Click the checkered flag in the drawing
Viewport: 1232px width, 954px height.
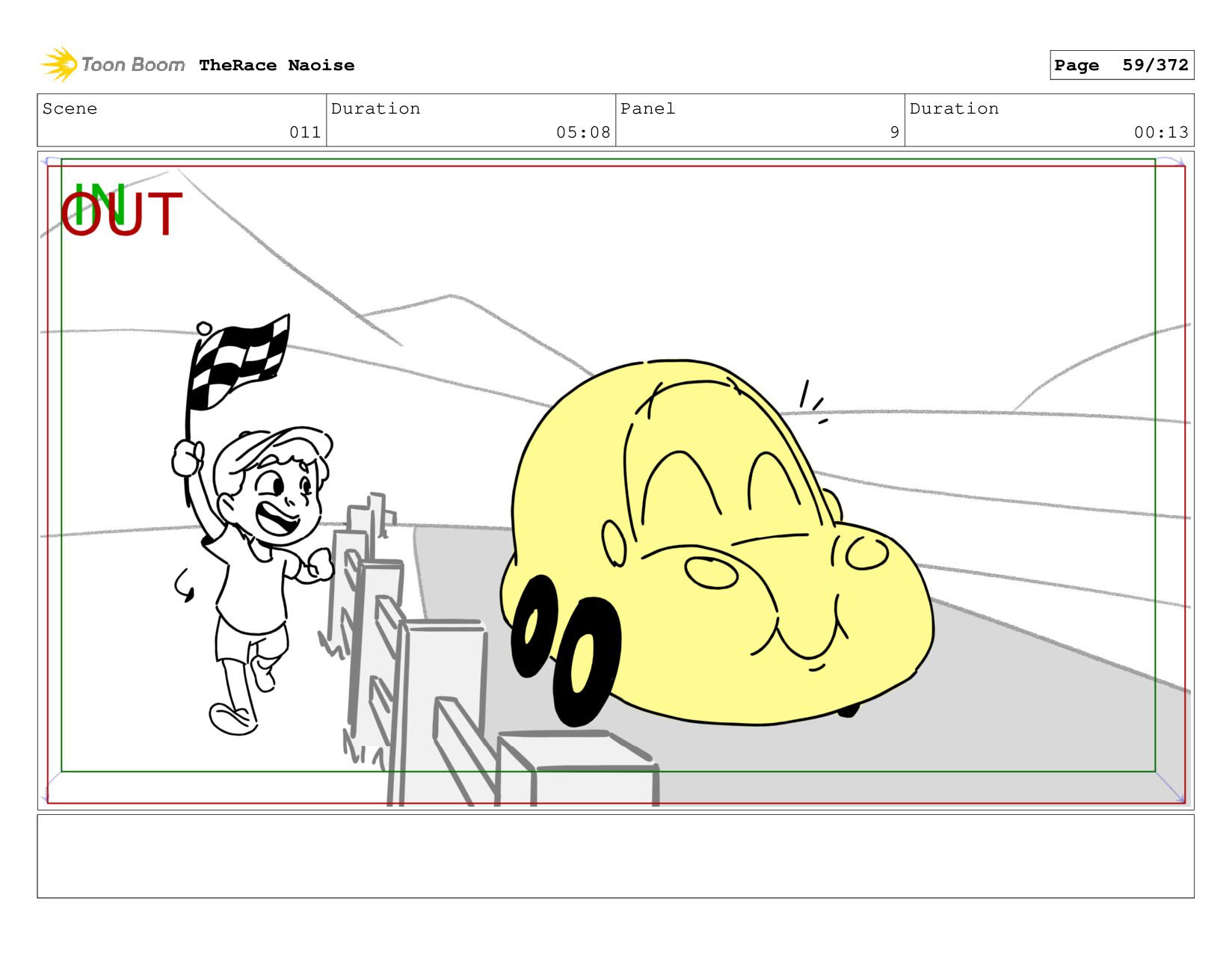point(238,361)
